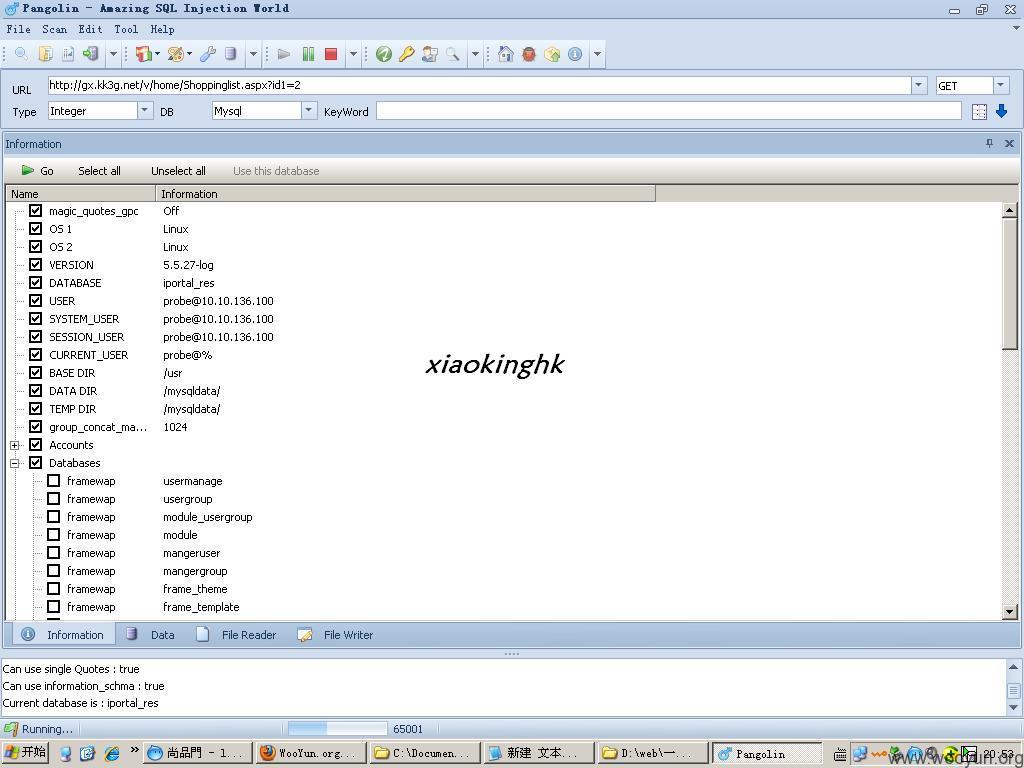1024x768 pixels.
Task: Open the DB Mysql dropdown
Action: click(x=309, y=110)
